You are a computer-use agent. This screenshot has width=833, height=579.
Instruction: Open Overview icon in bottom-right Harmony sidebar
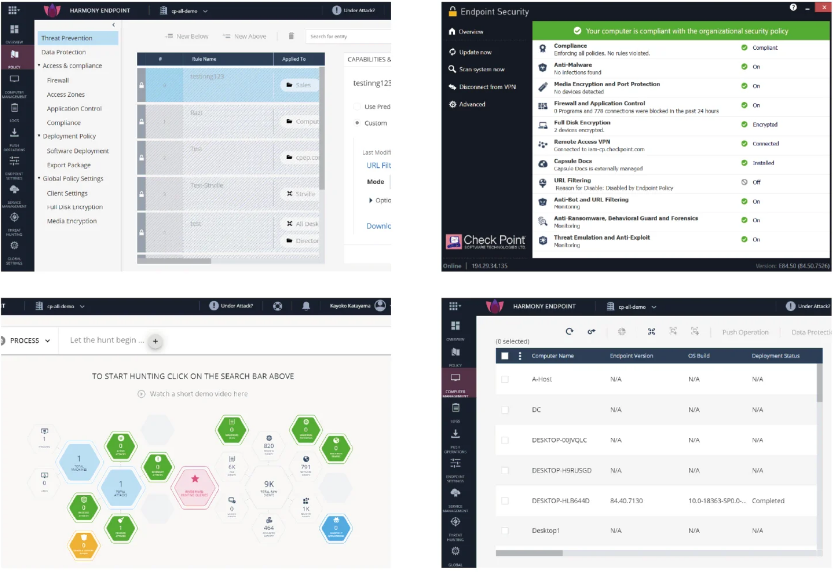pyautogui.click(x=455, y=326)
